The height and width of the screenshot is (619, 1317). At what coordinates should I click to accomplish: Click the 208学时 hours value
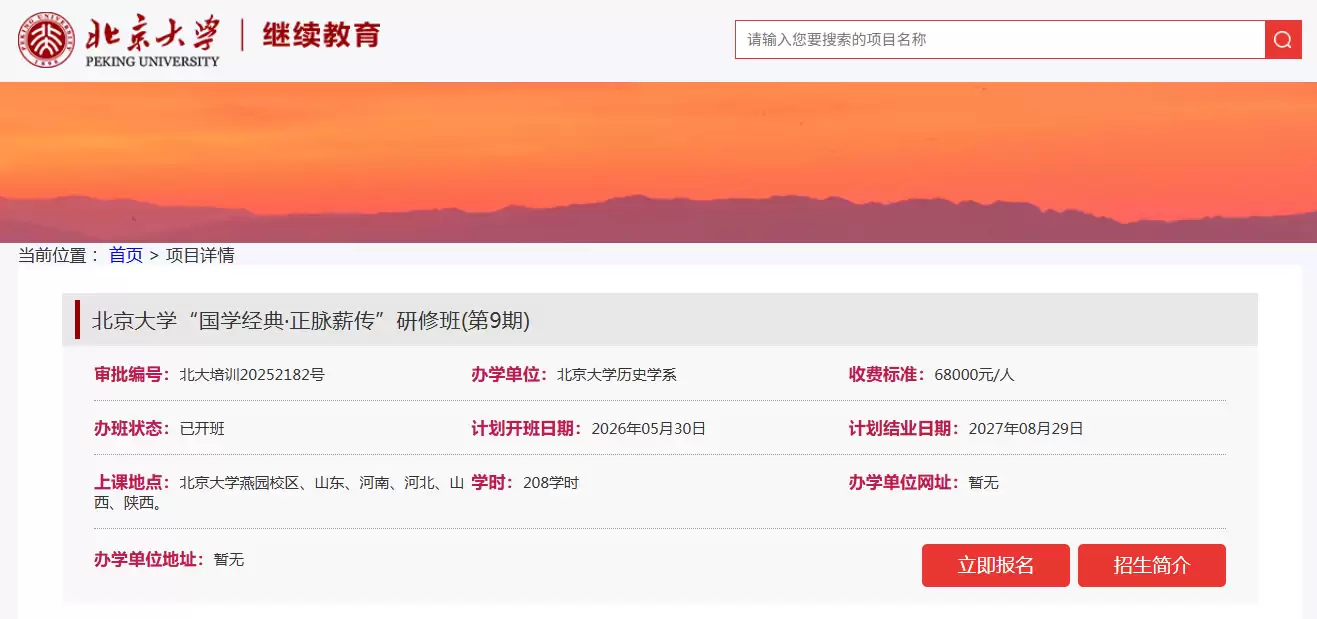pyautogui.click(x=551, y=483)
